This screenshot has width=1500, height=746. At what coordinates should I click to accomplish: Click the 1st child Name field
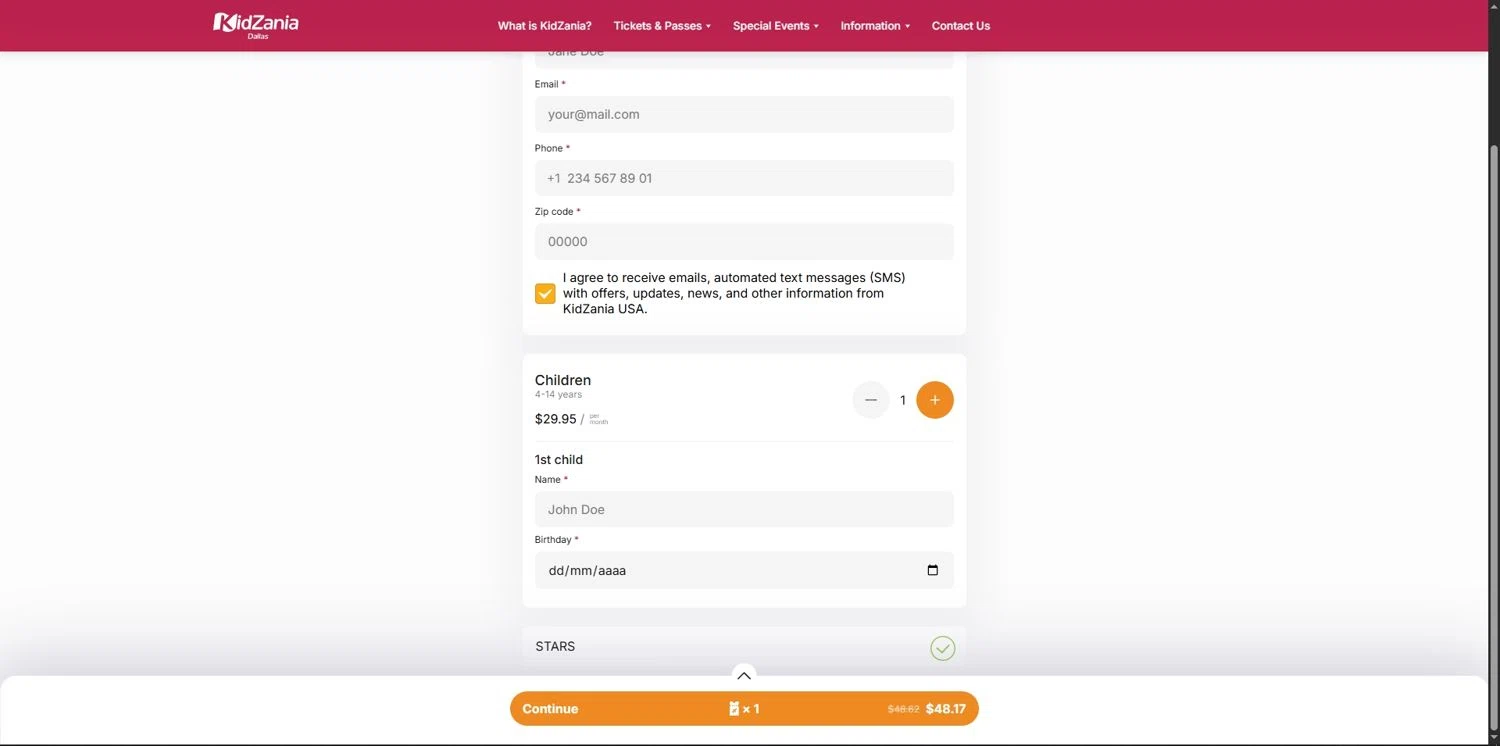pos(744,509)
